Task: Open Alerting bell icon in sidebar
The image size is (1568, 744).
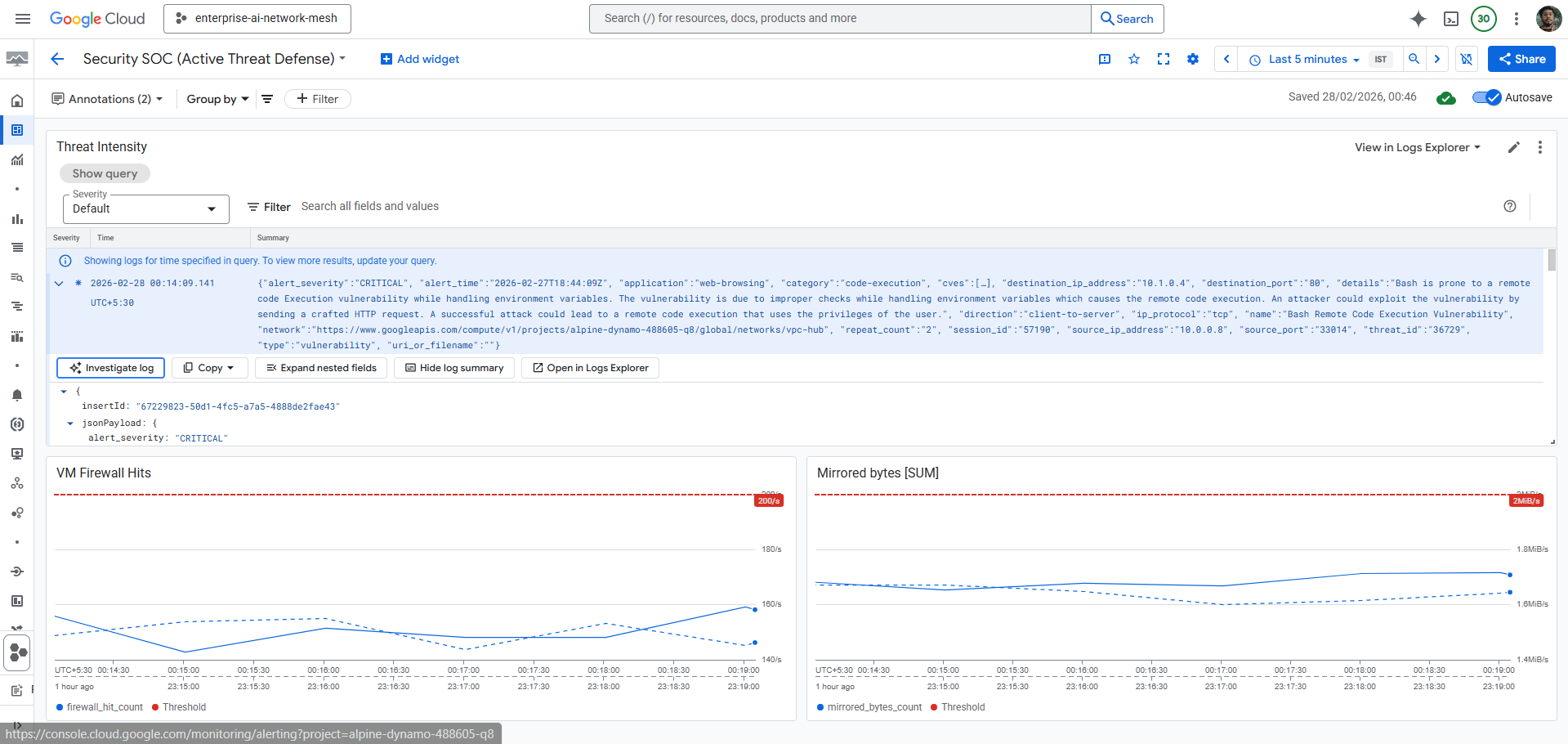Action: [x=17, y=395]
